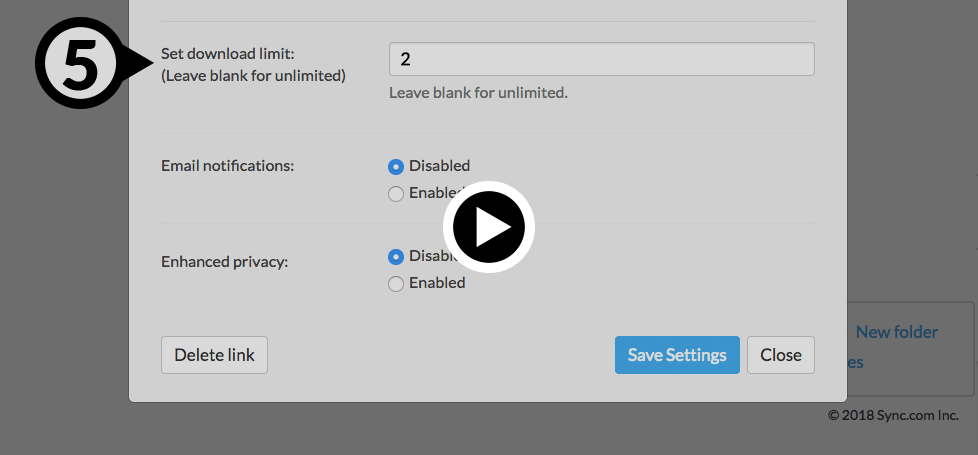
Task: Click the '(Leave blank for unlimited)' sub-label
Action: click(x=253, y=75)
